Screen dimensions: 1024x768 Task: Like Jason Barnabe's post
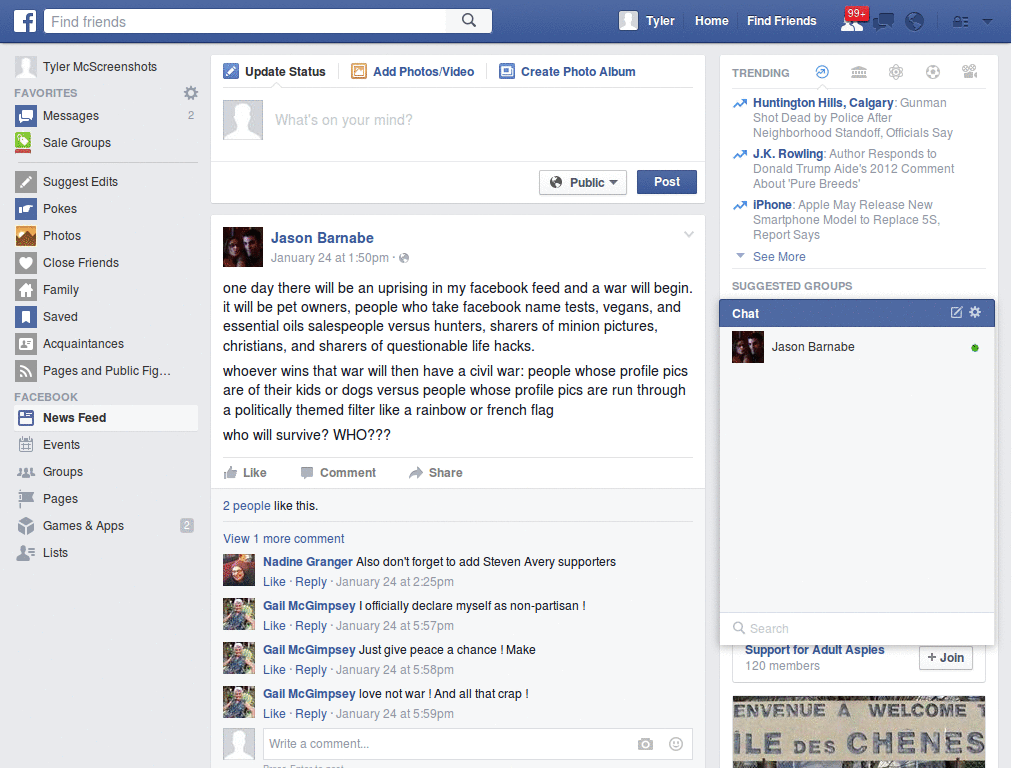point(245,473)
